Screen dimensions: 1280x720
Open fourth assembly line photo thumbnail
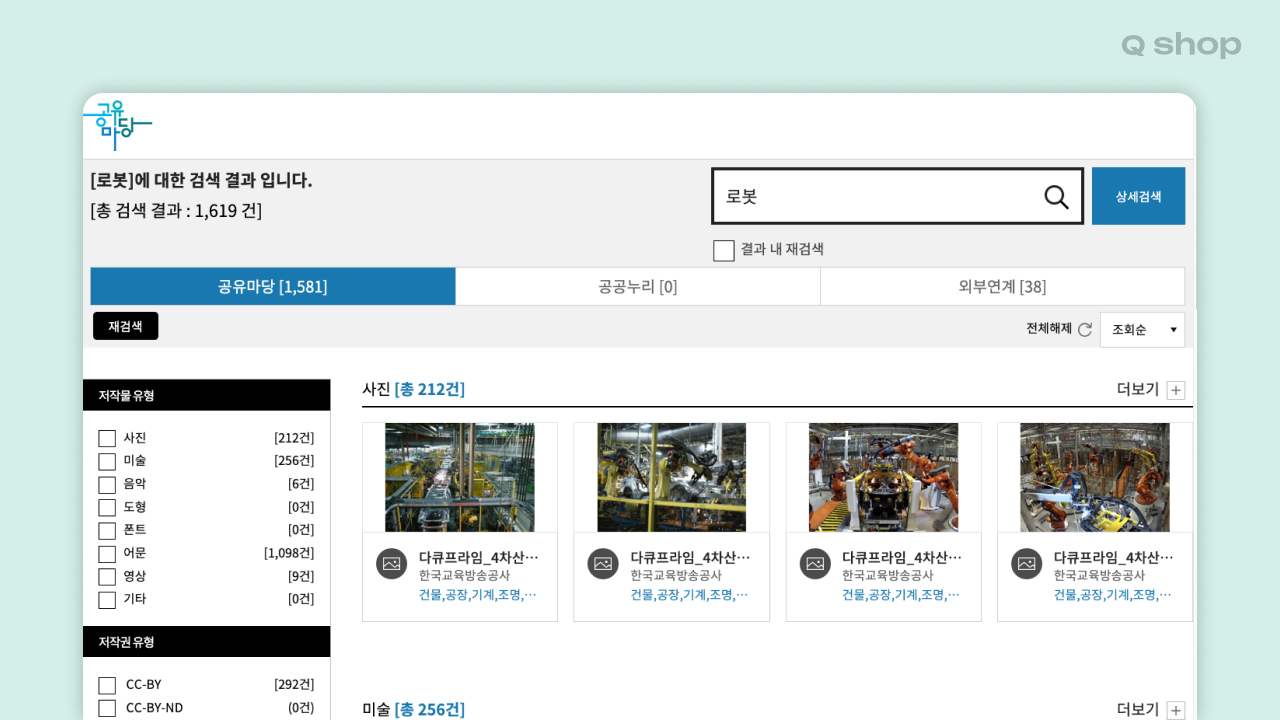[x=1095, y=477]
